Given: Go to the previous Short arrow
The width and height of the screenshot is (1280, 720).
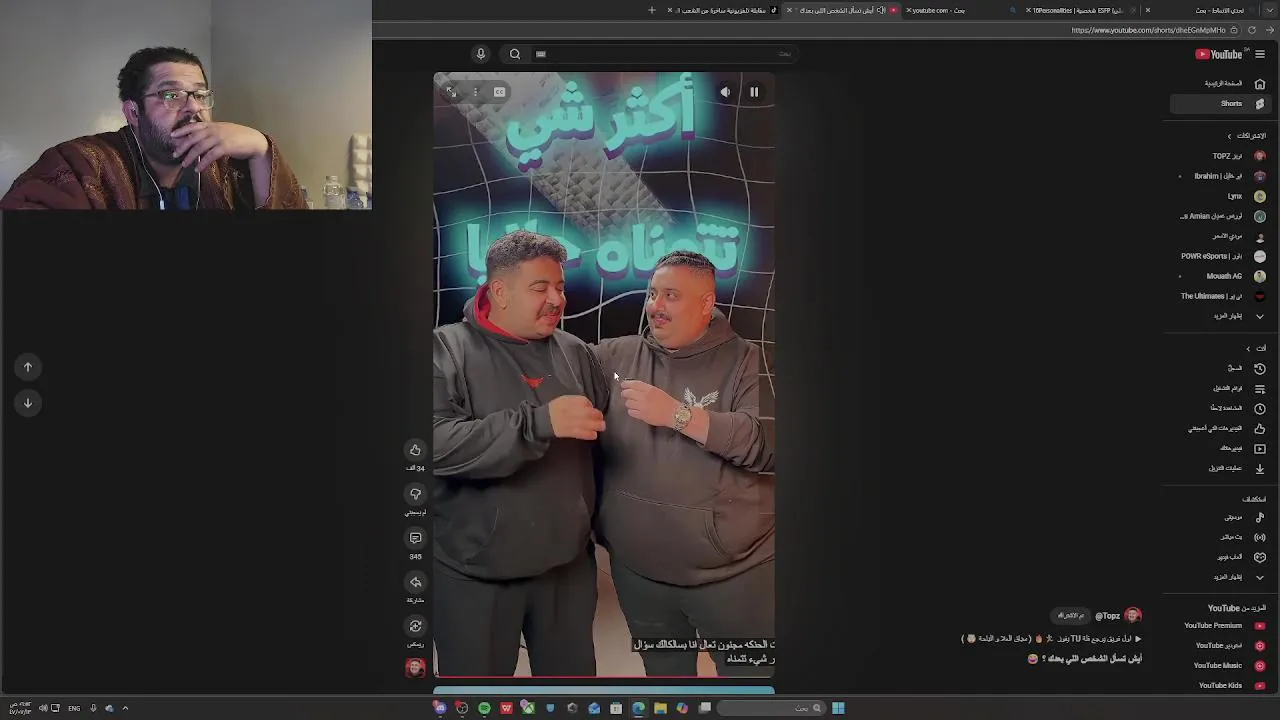Looking at the screenshot, I should coord(28,367).
